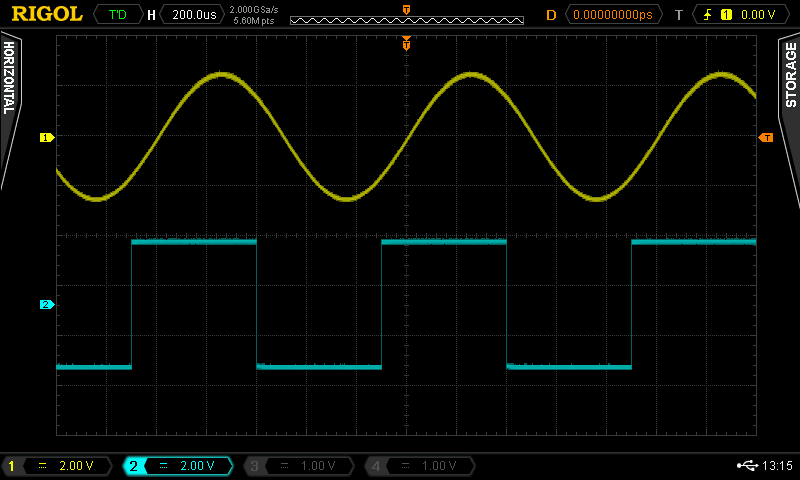Click the orange trigger marker above memory bar
The image size is (800, 480).
click(406, 10)
